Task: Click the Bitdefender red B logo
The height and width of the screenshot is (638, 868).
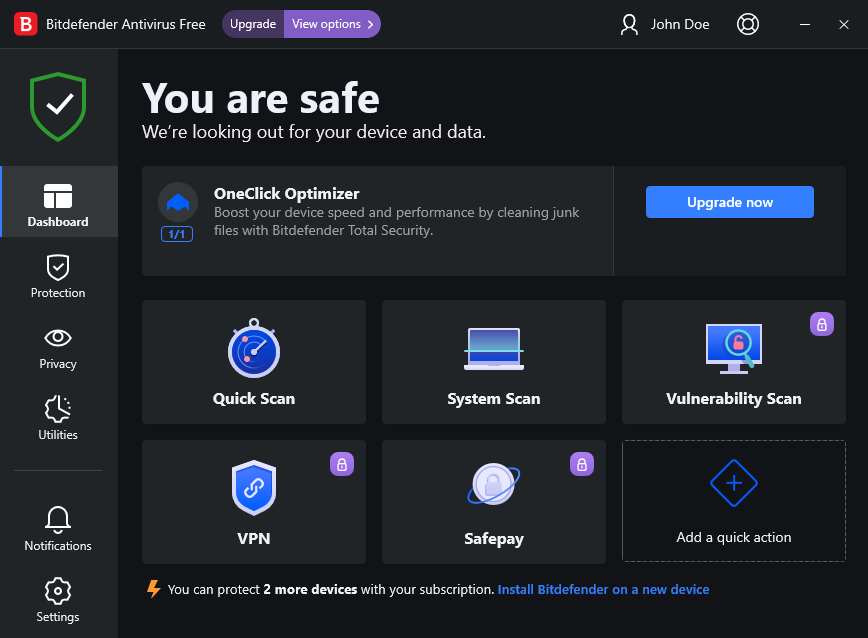Action: pos(26,24)
